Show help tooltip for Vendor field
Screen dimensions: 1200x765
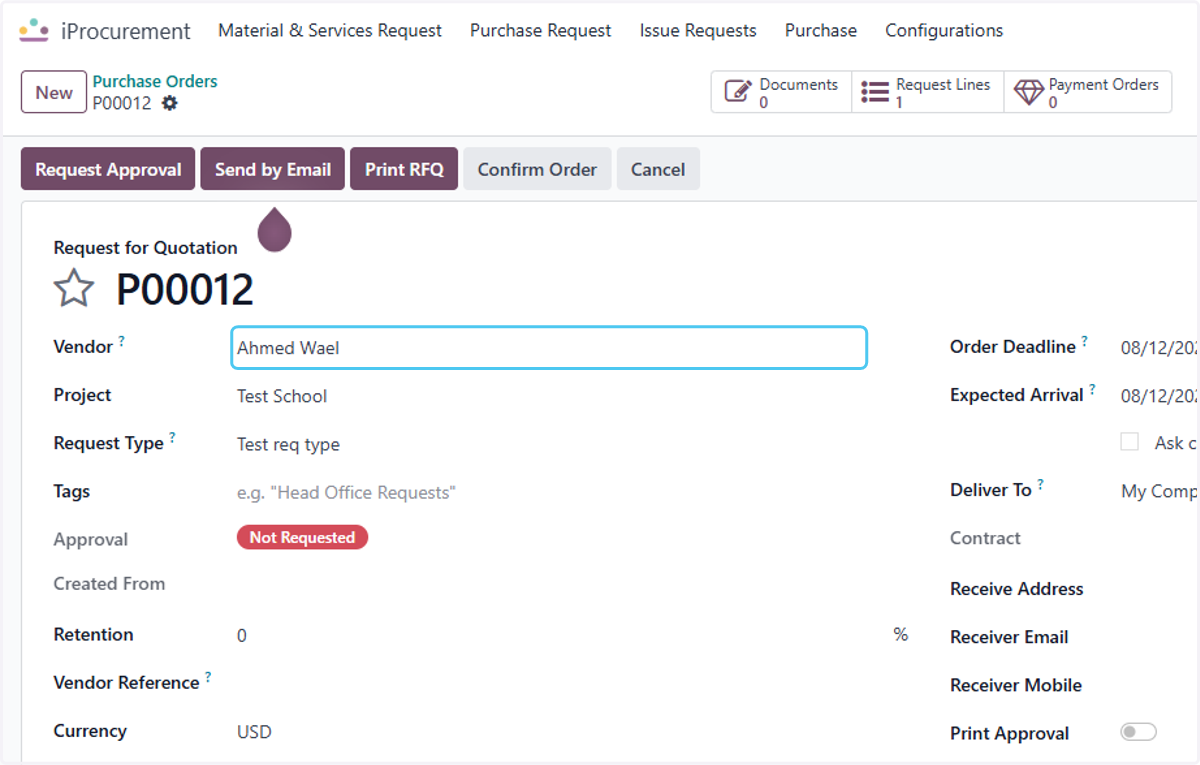[122, 341]
